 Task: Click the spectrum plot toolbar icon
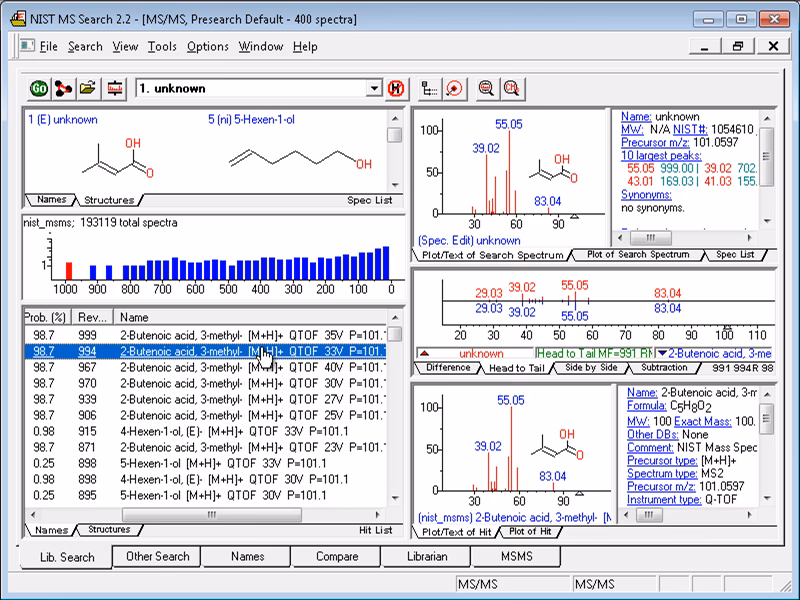click(x=114, y=88)
